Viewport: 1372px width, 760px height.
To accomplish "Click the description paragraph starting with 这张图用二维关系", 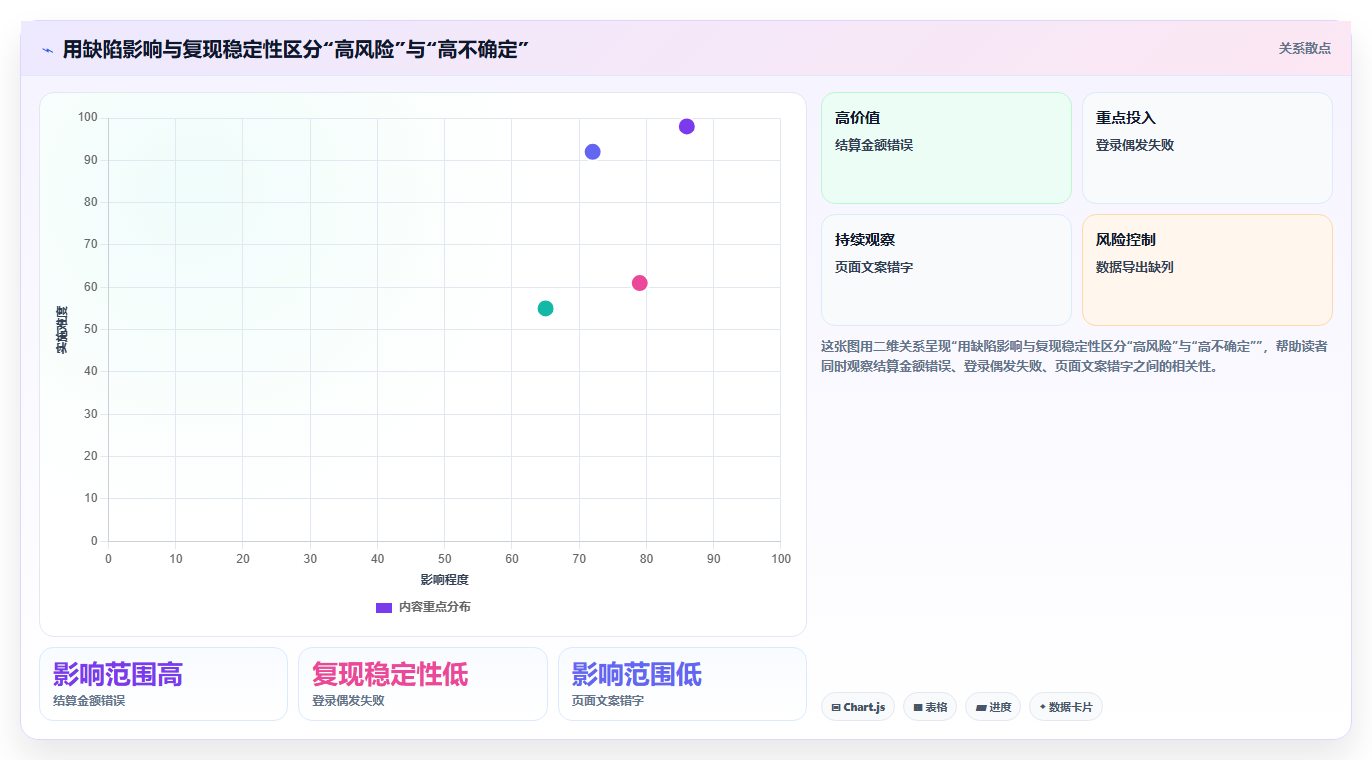I will pyautogui.click(x=1075, y=356).
